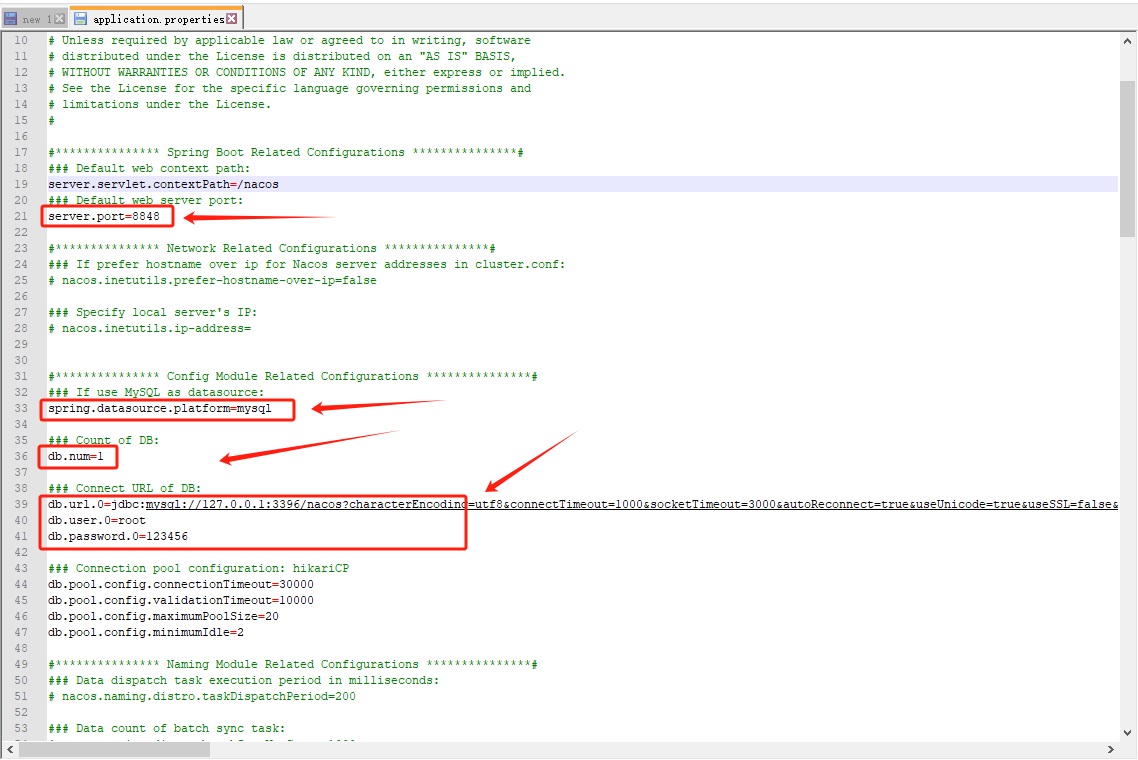Click the commented nacos.inetutils.ip-address= line

(x=150, y=328)
